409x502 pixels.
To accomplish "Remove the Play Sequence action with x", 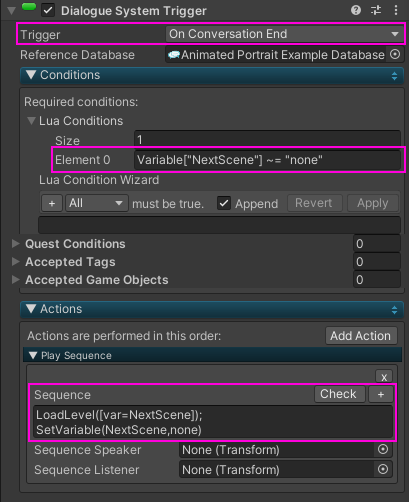I will pos(384,377).
